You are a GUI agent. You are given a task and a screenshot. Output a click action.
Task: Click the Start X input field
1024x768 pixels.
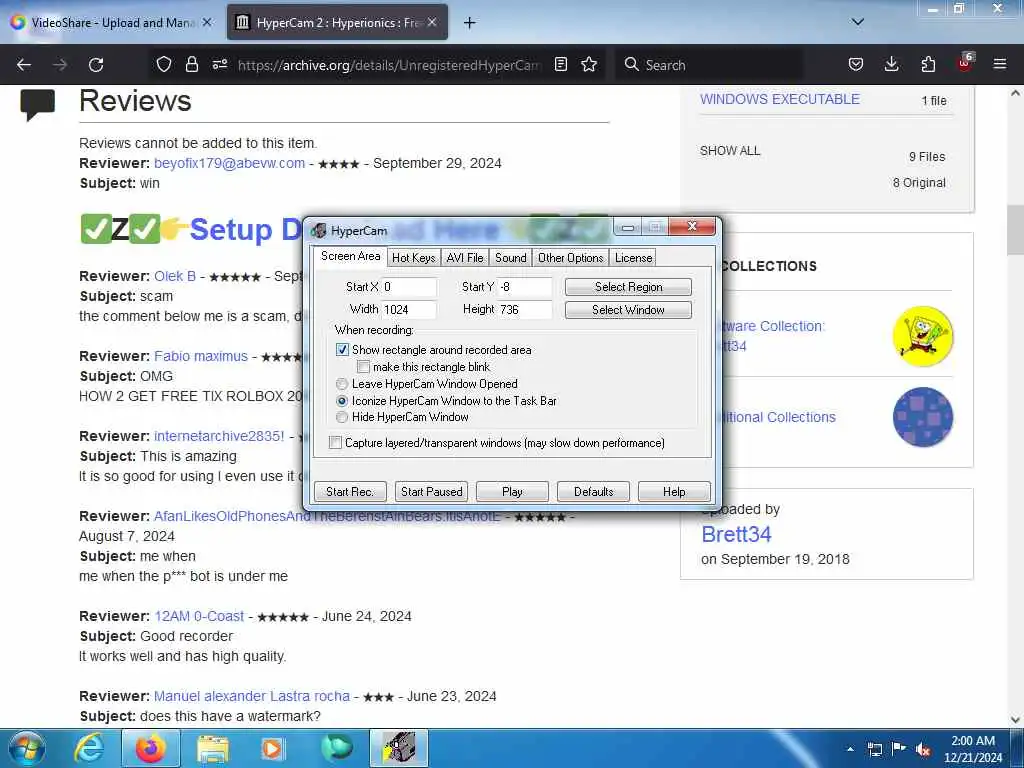(x=409, y=287)
